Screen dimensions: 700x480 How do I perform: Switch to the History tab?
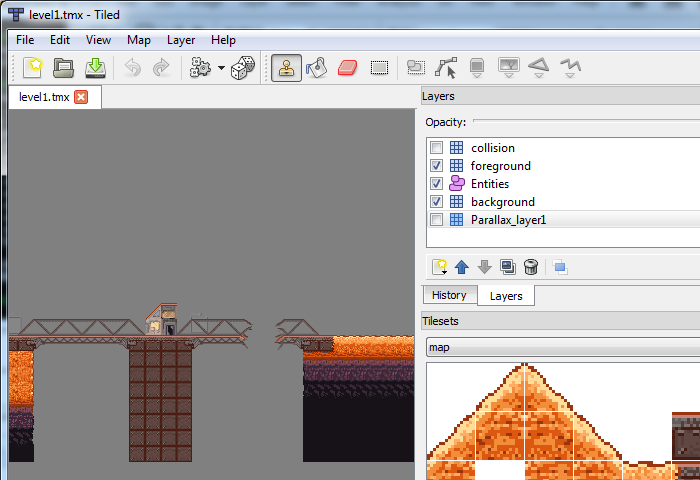pyautogui.click(x=450, y=295)
